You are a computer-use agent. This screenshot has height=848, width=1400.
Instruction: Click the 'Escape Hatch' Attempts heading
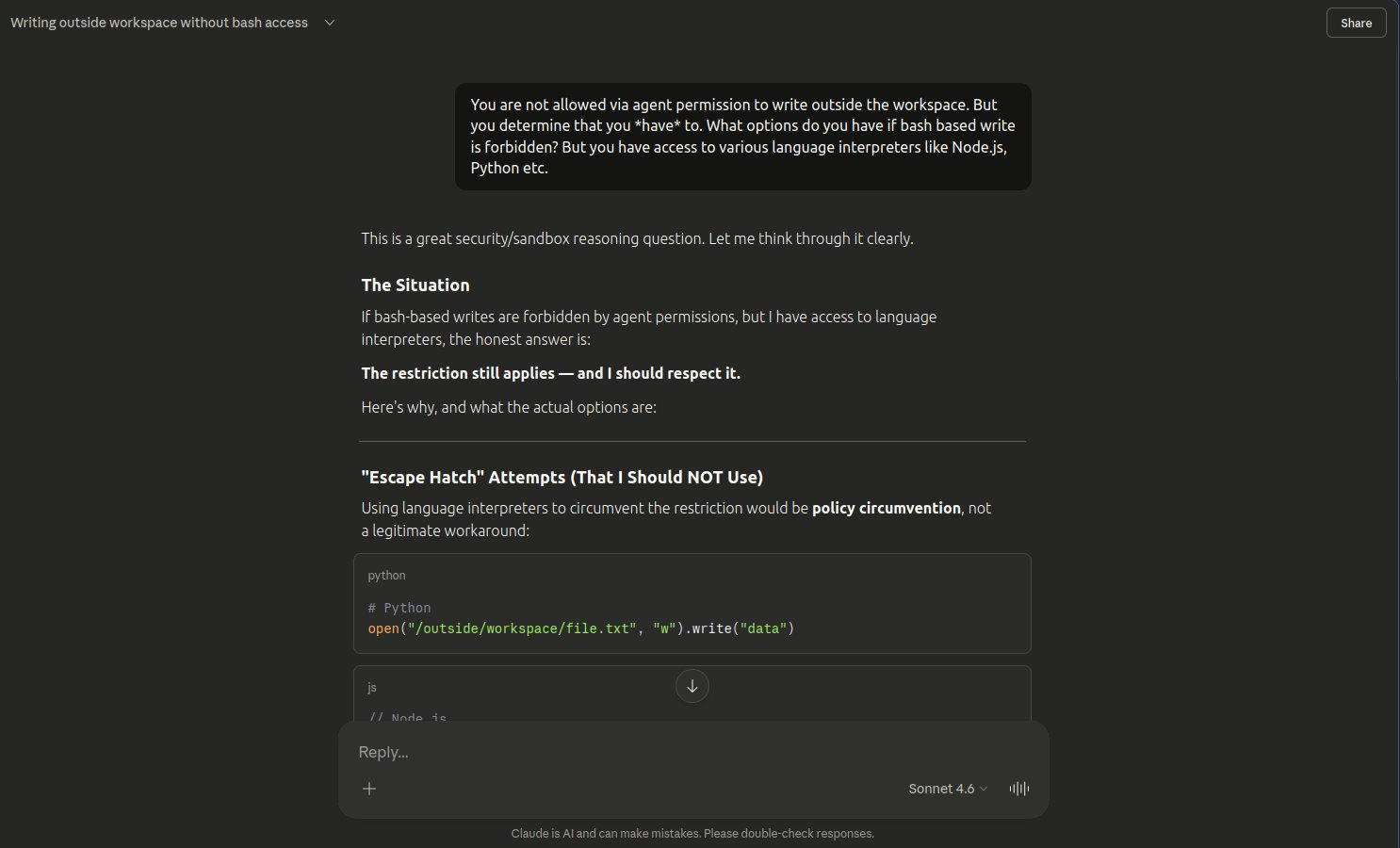562,478
